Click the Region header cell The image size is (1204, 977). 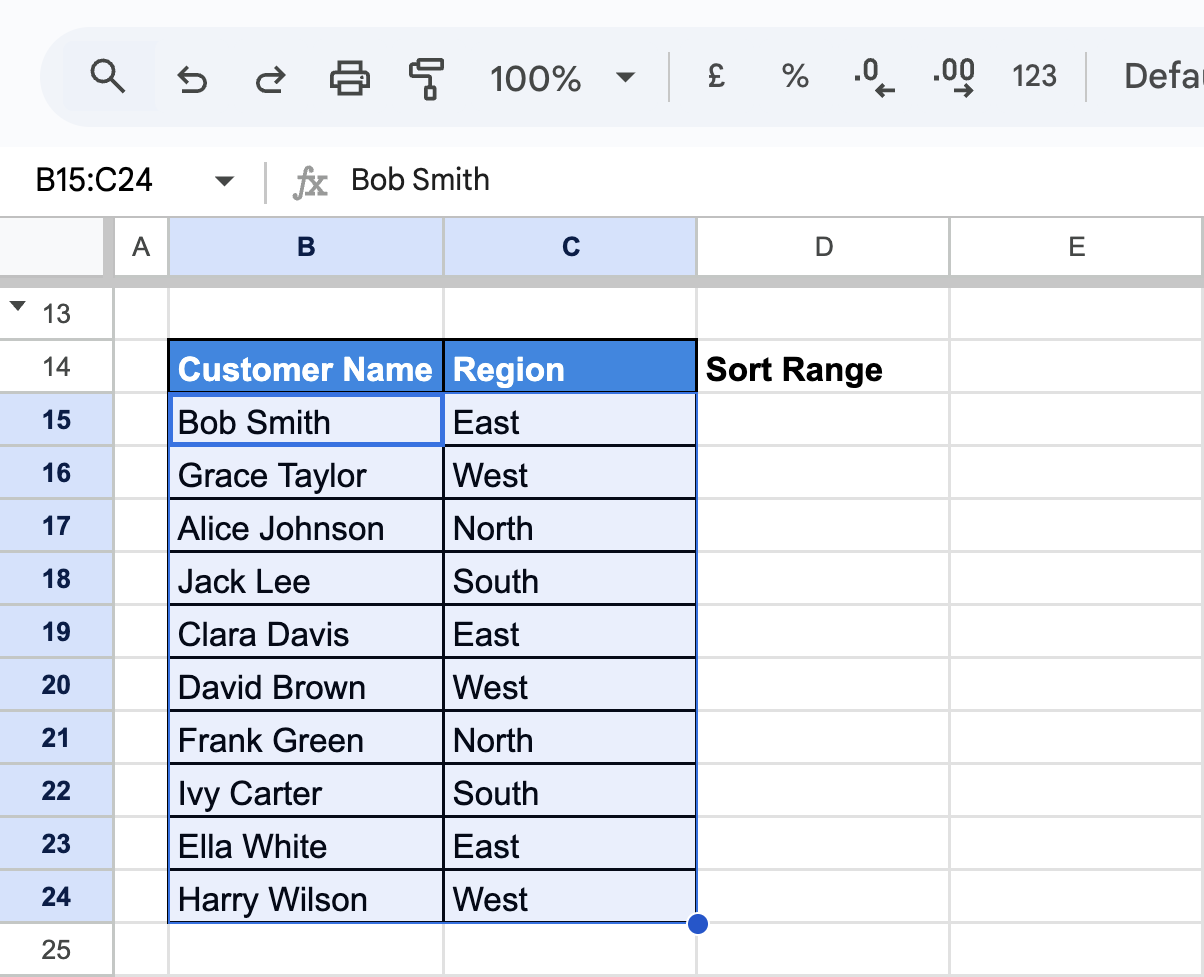pos(570,367)
